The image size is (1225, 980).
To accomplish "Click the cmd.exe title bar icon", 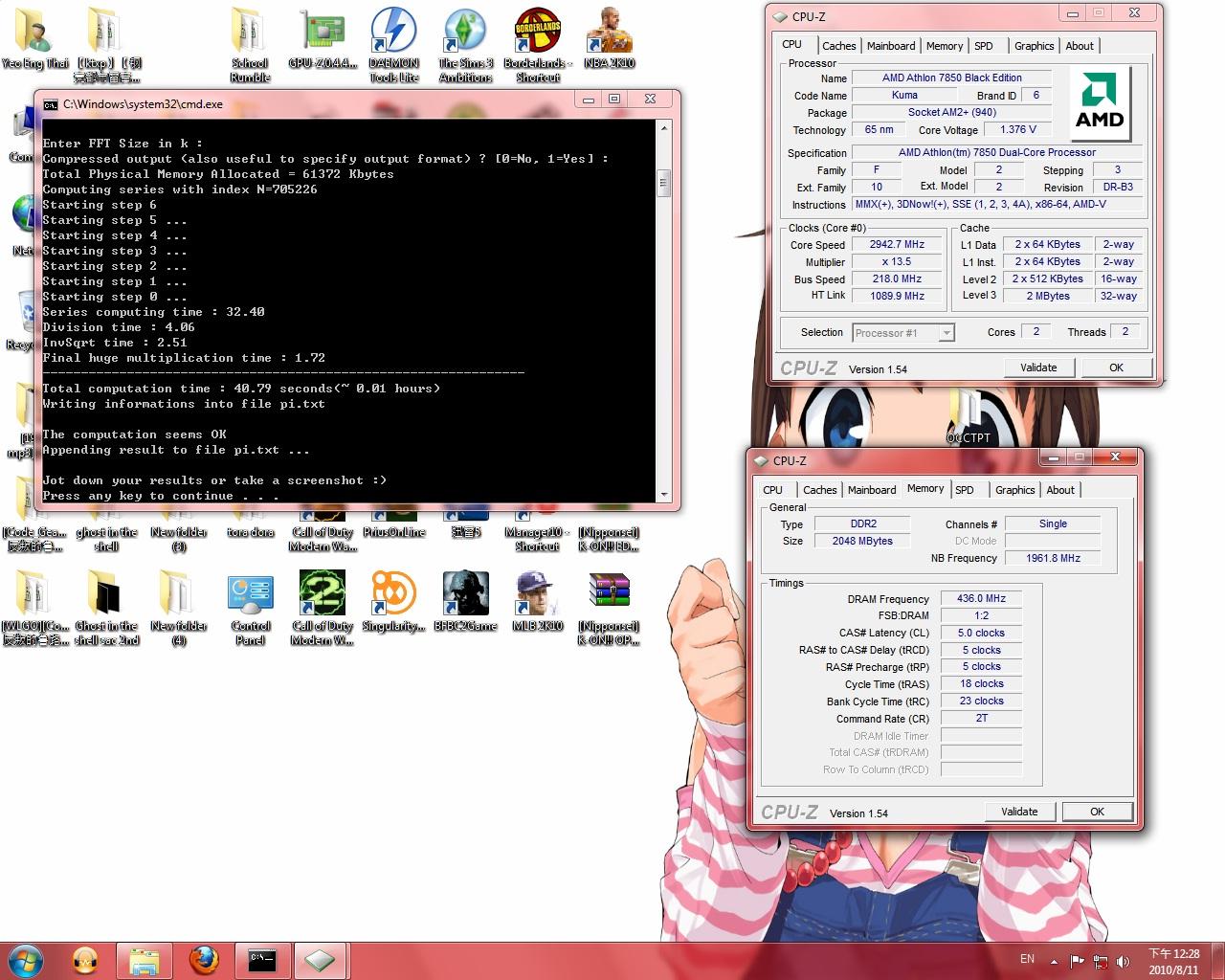I will [x=50, y=104].
